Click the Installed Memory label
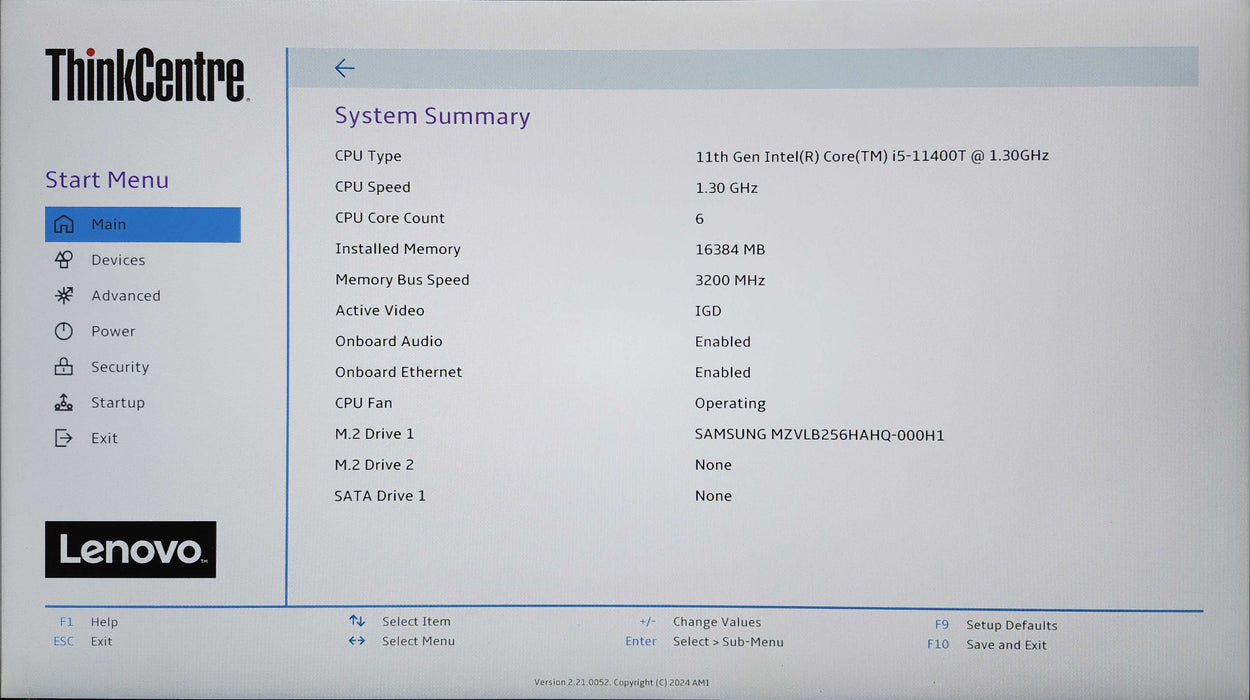 [x=398, y=249]
